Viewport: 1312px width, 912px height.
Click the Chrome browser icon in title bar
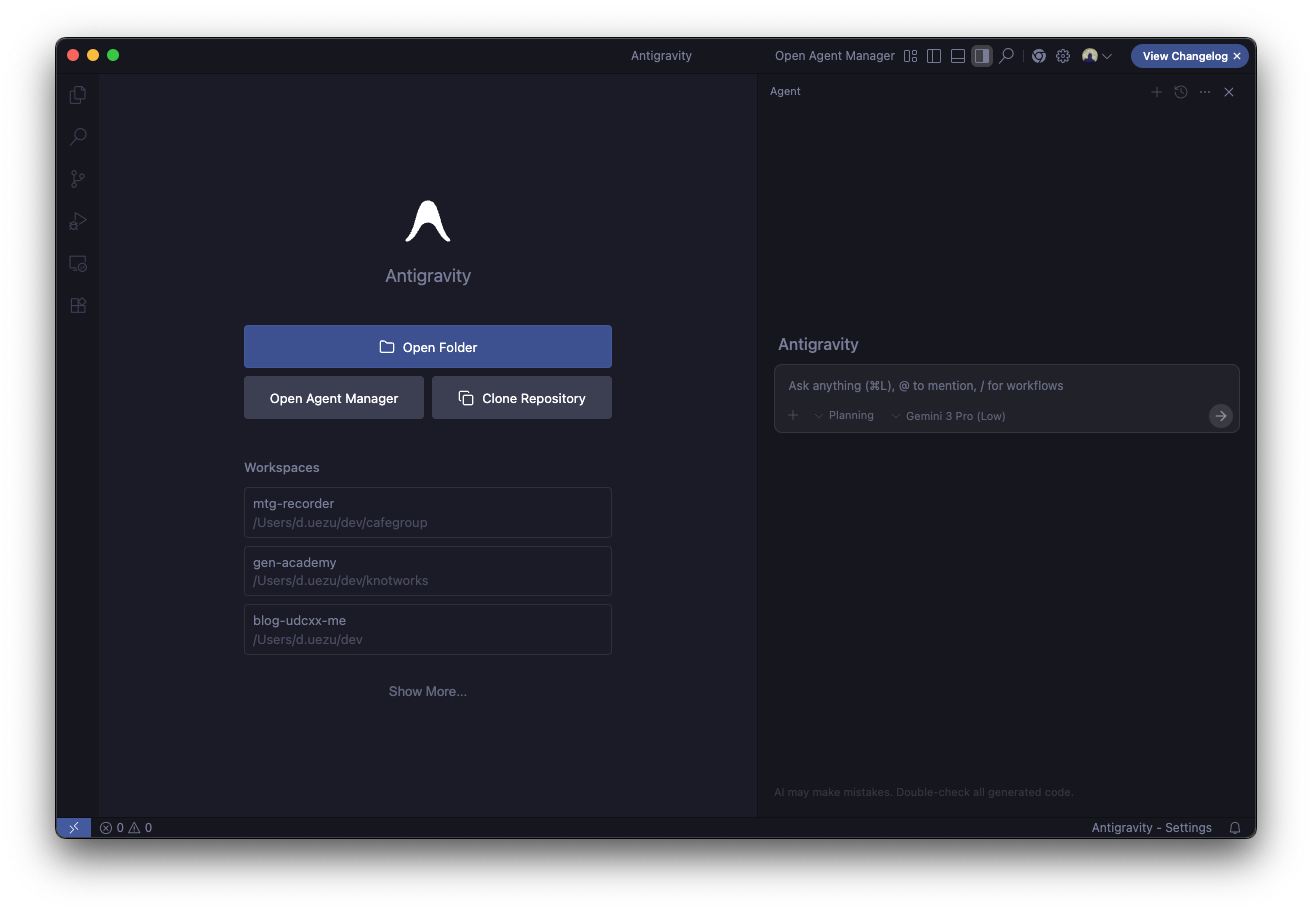click(x=1039, y=56)
